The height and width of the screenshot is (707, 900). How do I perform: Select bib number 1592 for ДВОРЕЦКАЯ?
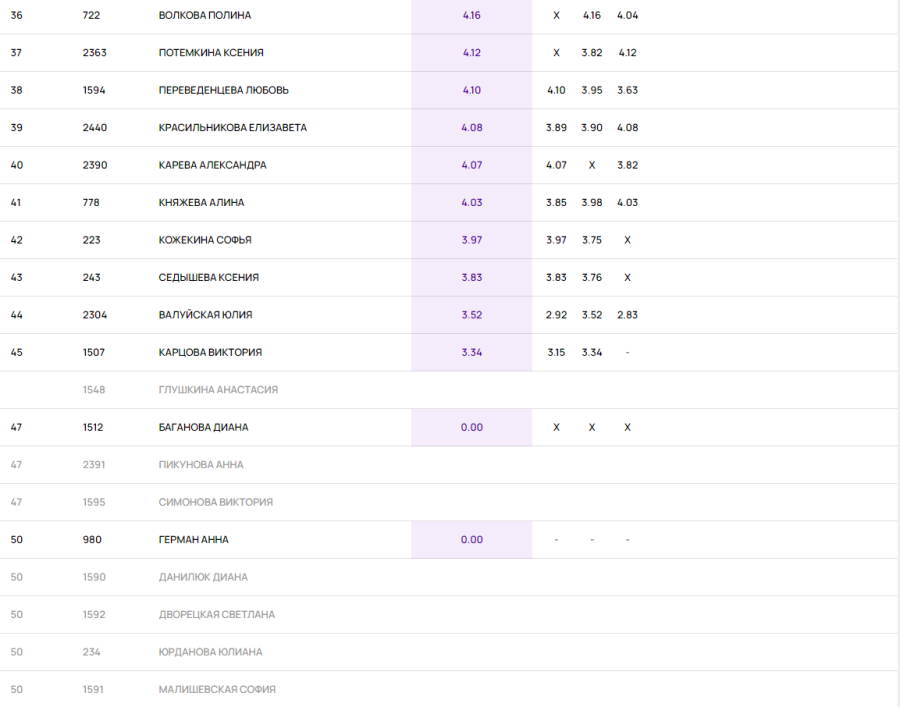[94, 615]
